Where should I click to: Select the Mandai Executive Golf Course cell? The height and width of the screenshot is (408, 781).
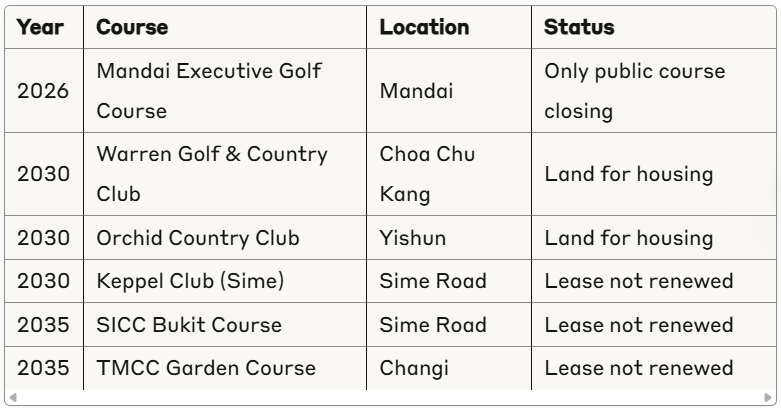(x=208, y=91)
